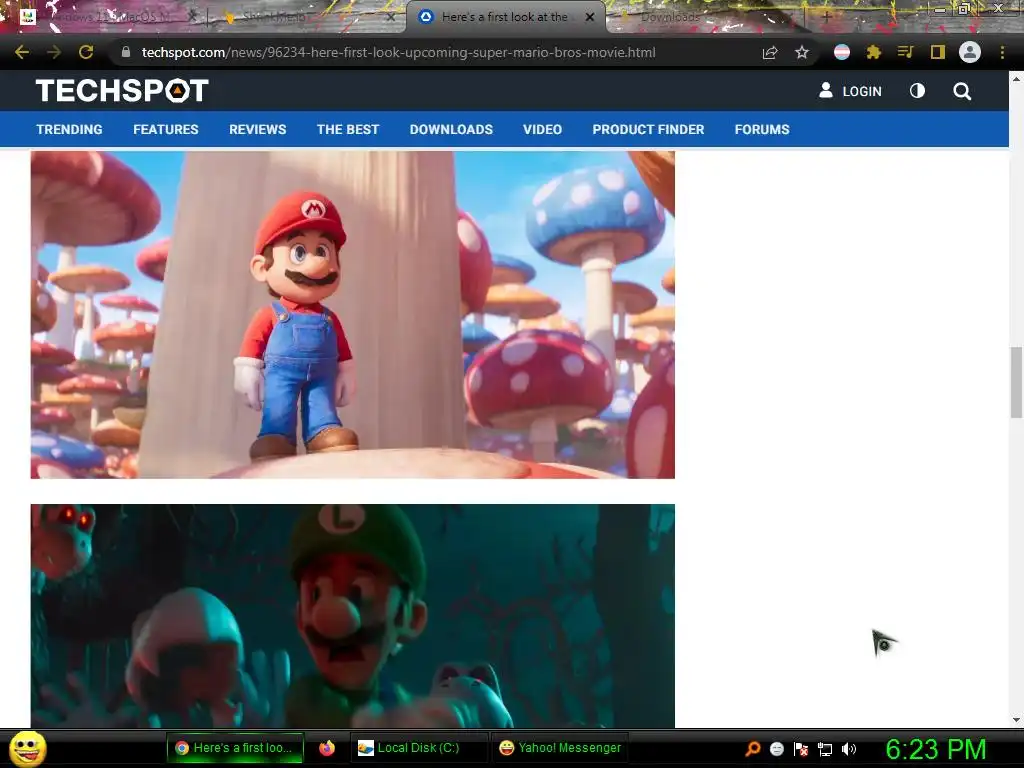Click the Luigi dark forest image
This screenshot has height=768, width=1024.
353,616
